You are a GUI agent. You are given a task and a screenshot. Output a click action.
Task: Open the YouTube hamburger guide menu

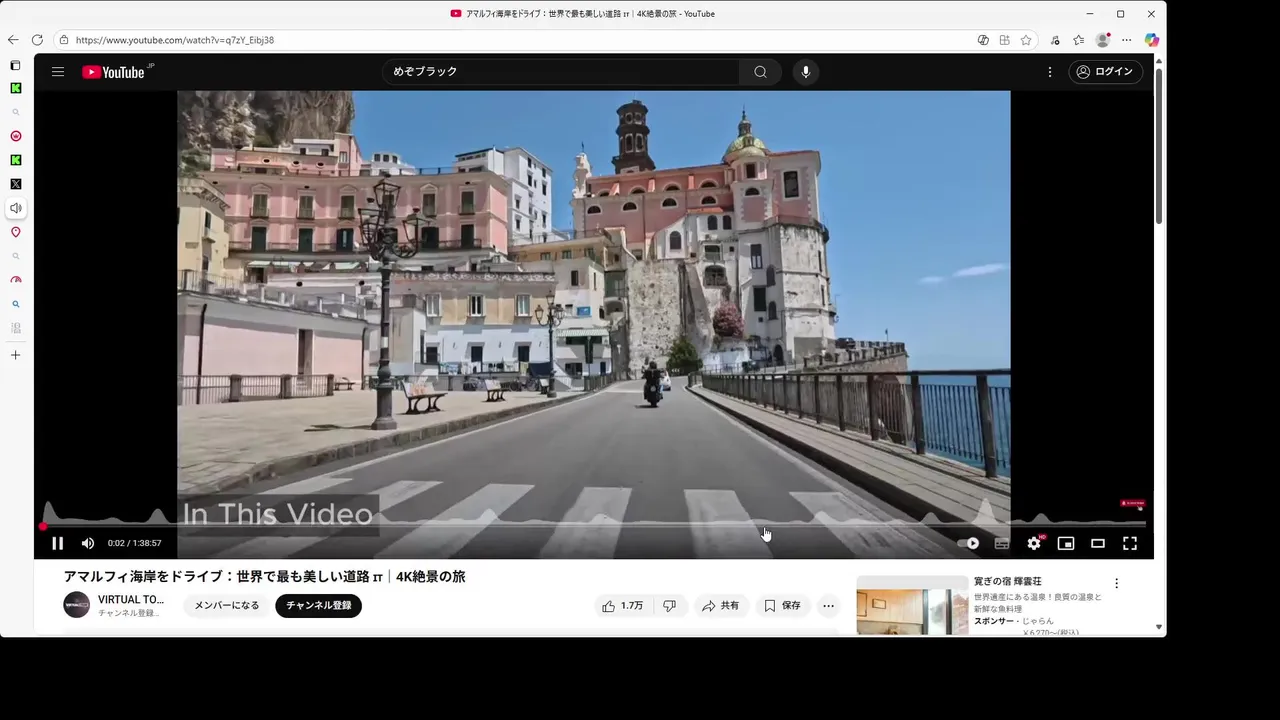58,72
